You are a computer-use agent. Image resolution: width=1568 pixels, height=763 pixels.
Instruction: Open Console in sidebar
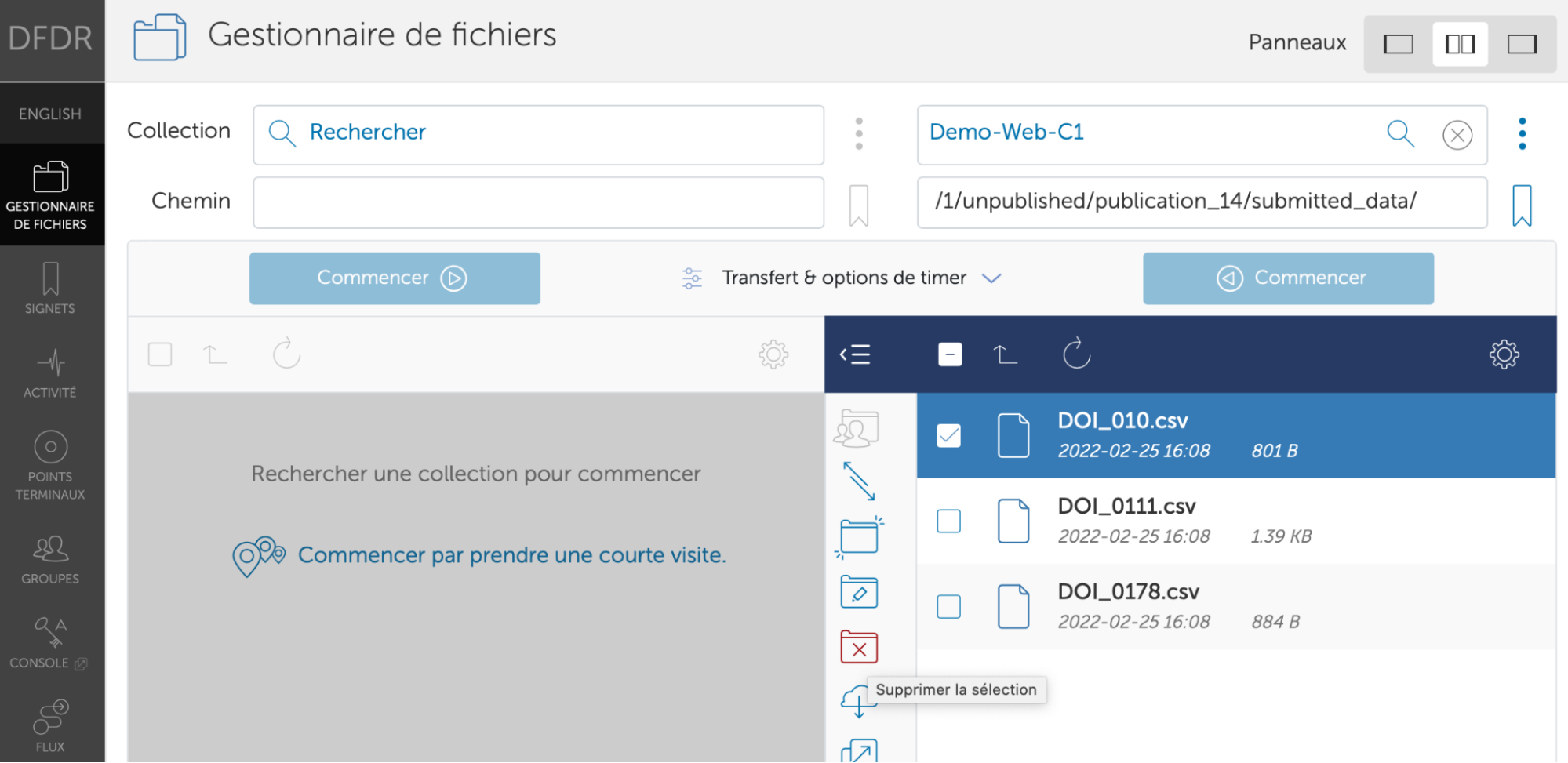coord(50,644)
